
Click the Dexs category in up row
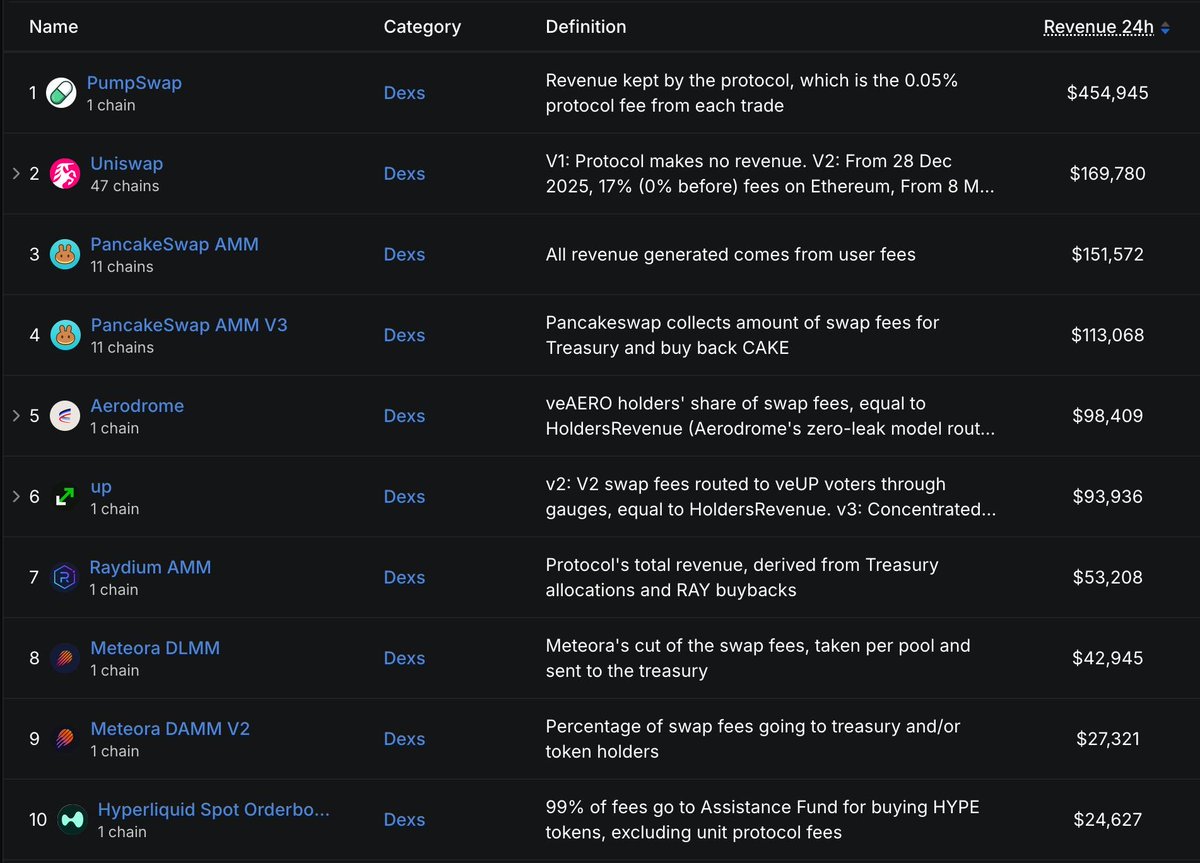coord(404,497)
